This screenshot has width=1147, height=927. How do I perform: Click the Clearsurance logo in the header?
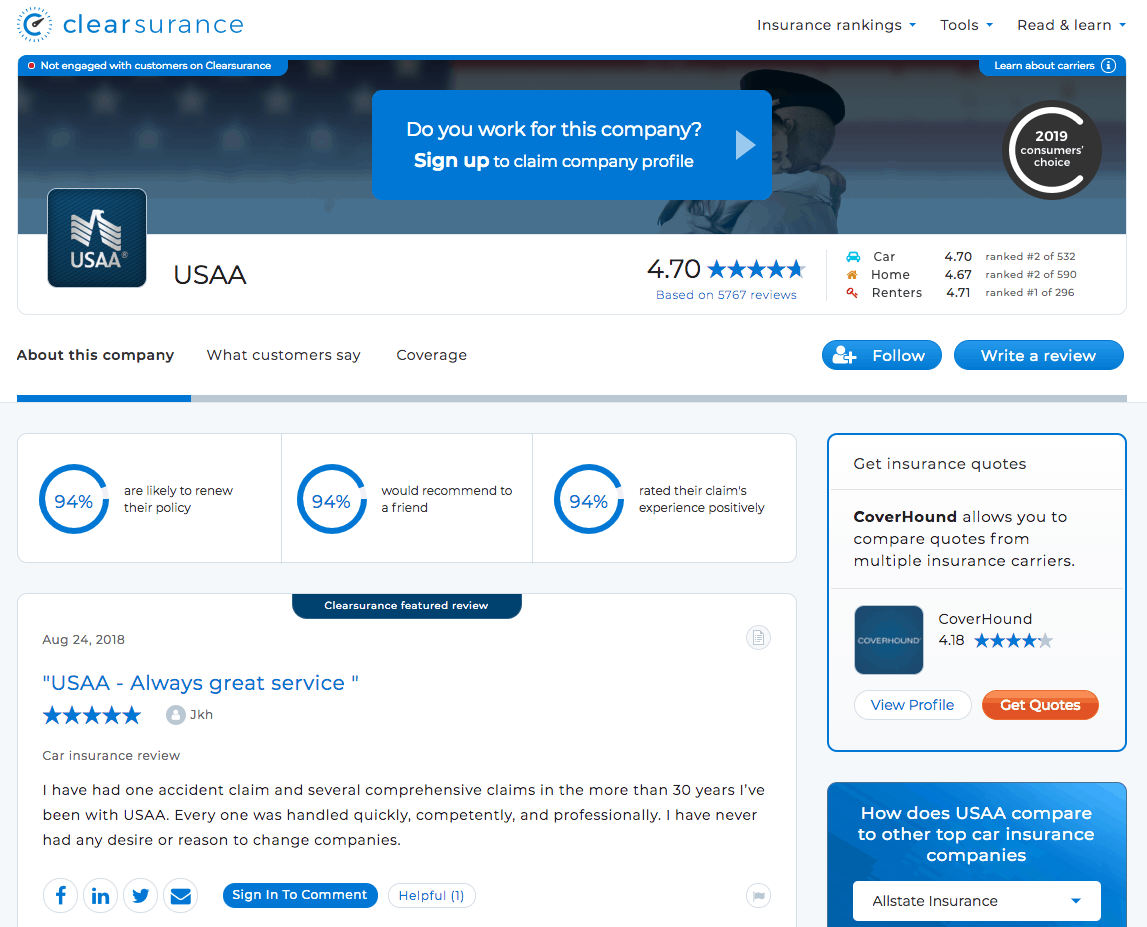click(129, 24)
